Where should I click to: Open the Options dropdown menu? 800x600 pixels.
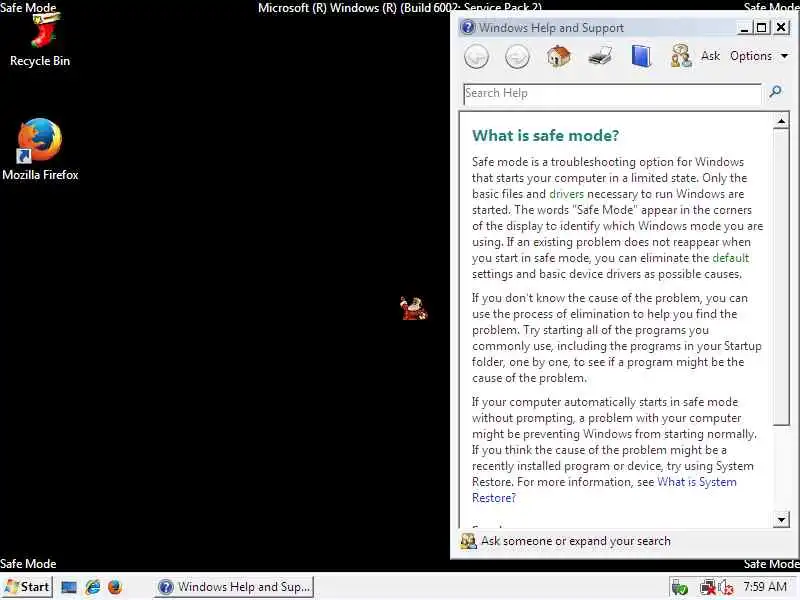click(x=759, y=56)
